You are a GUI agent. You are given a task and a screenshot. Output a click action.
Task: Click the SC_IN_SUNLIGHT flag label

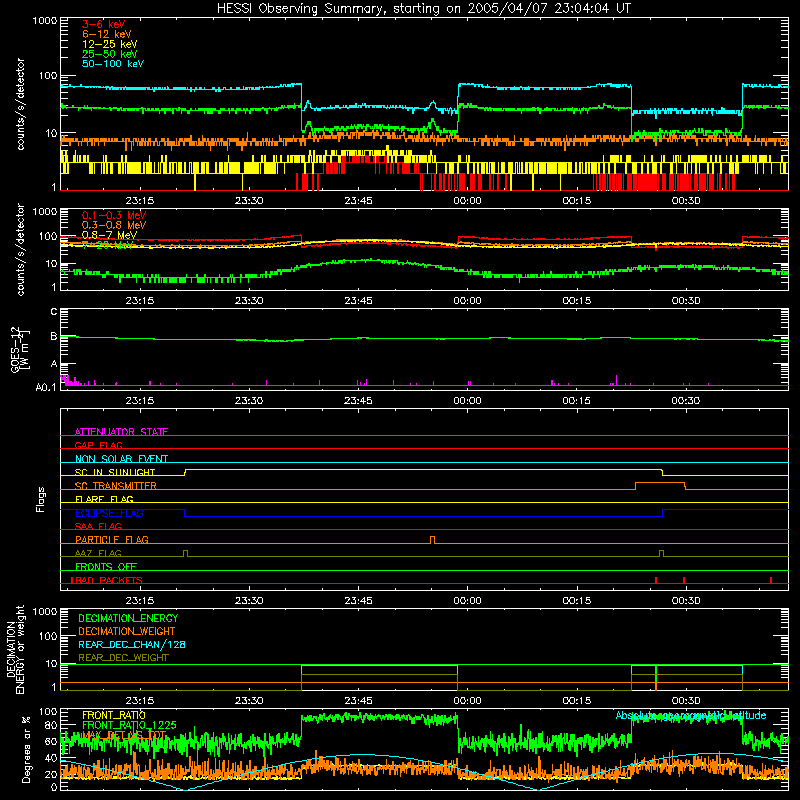pos(115,472)
